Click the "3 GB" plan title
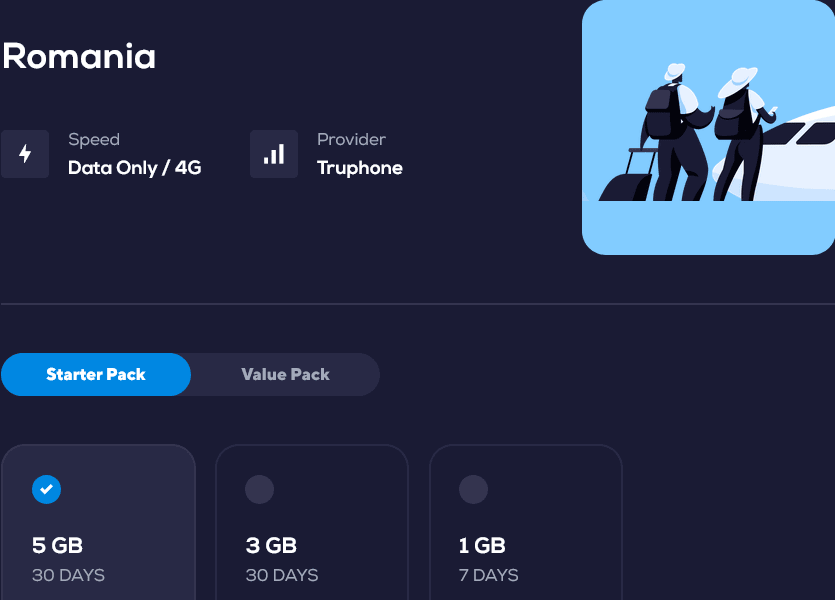 (x=271, y=545)
